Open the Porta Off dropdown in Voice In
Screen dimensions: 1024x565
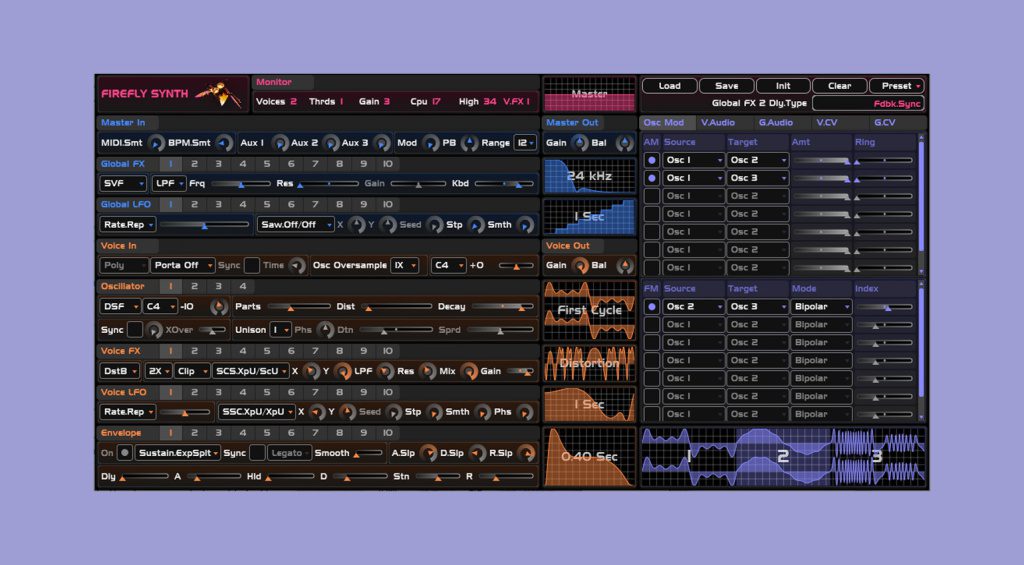(x=181, y=266)
